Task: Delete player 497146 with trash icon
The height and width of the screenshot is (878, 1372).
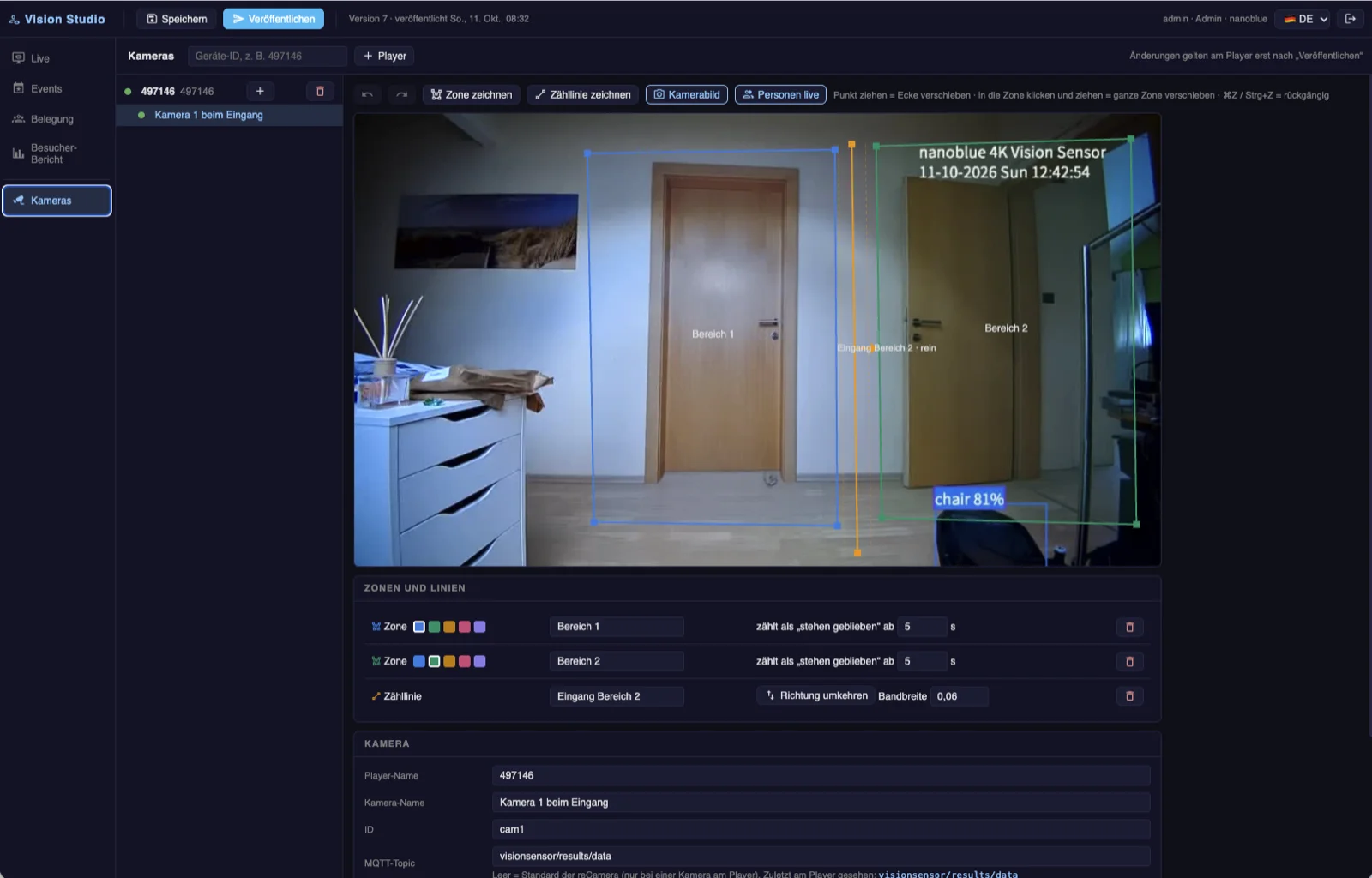Action: pyautogui.click(x=320, y=91)
